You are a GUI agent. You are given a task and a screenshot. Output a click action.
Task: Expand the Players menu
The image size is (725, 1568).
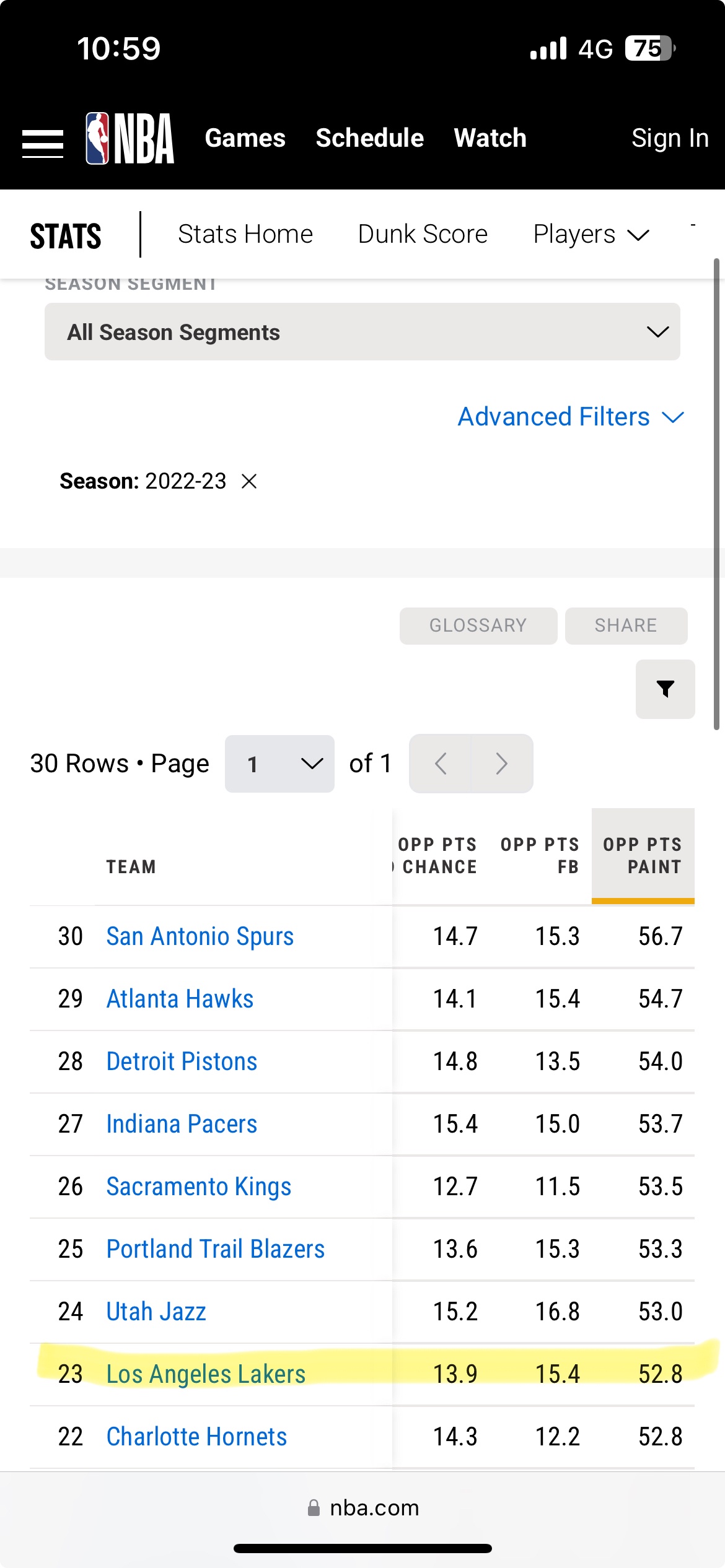(591, 235)
